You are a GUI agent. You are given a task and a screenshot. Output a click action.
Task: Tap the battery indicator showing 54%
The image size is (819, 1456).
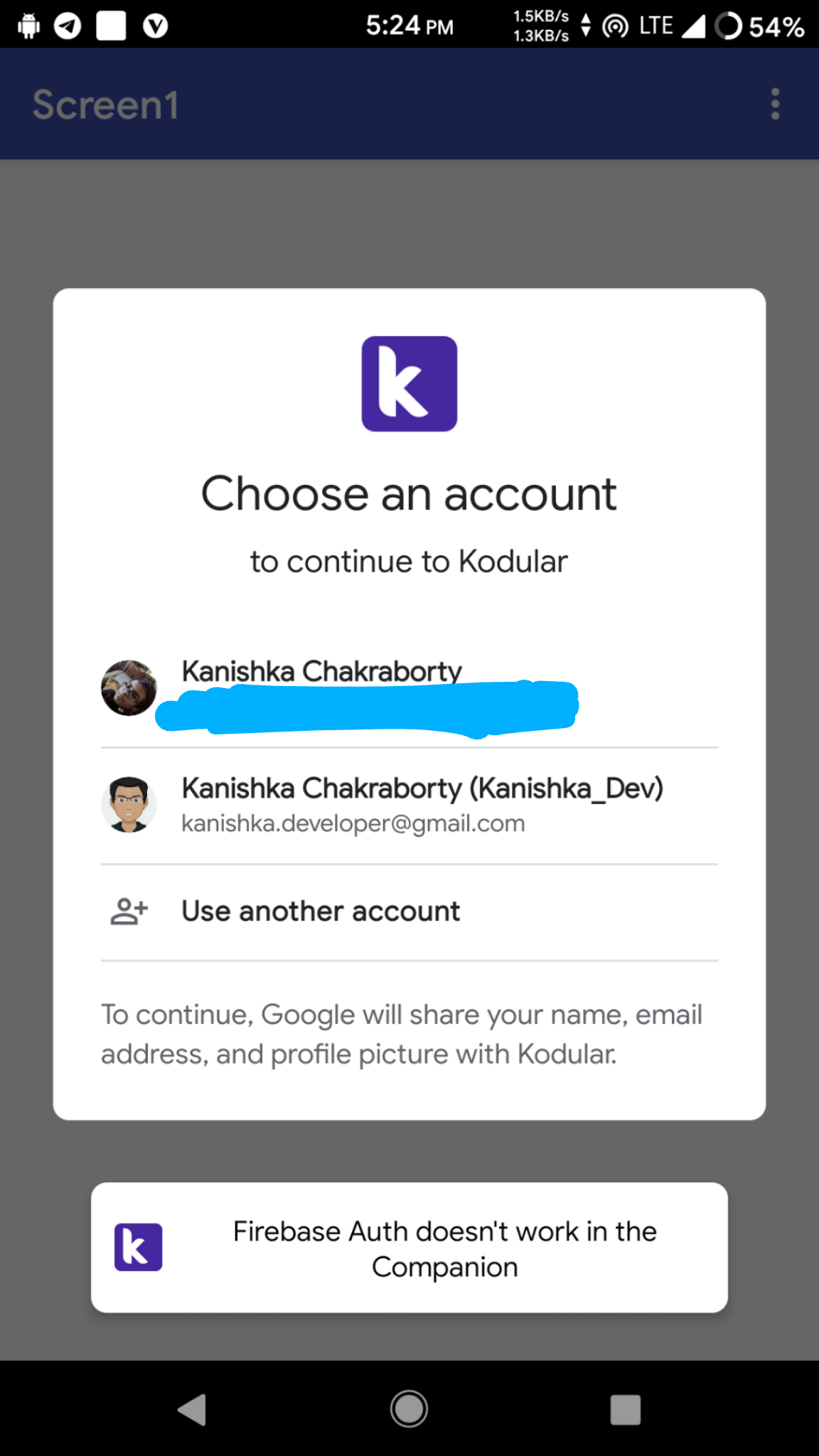[759, 26]
